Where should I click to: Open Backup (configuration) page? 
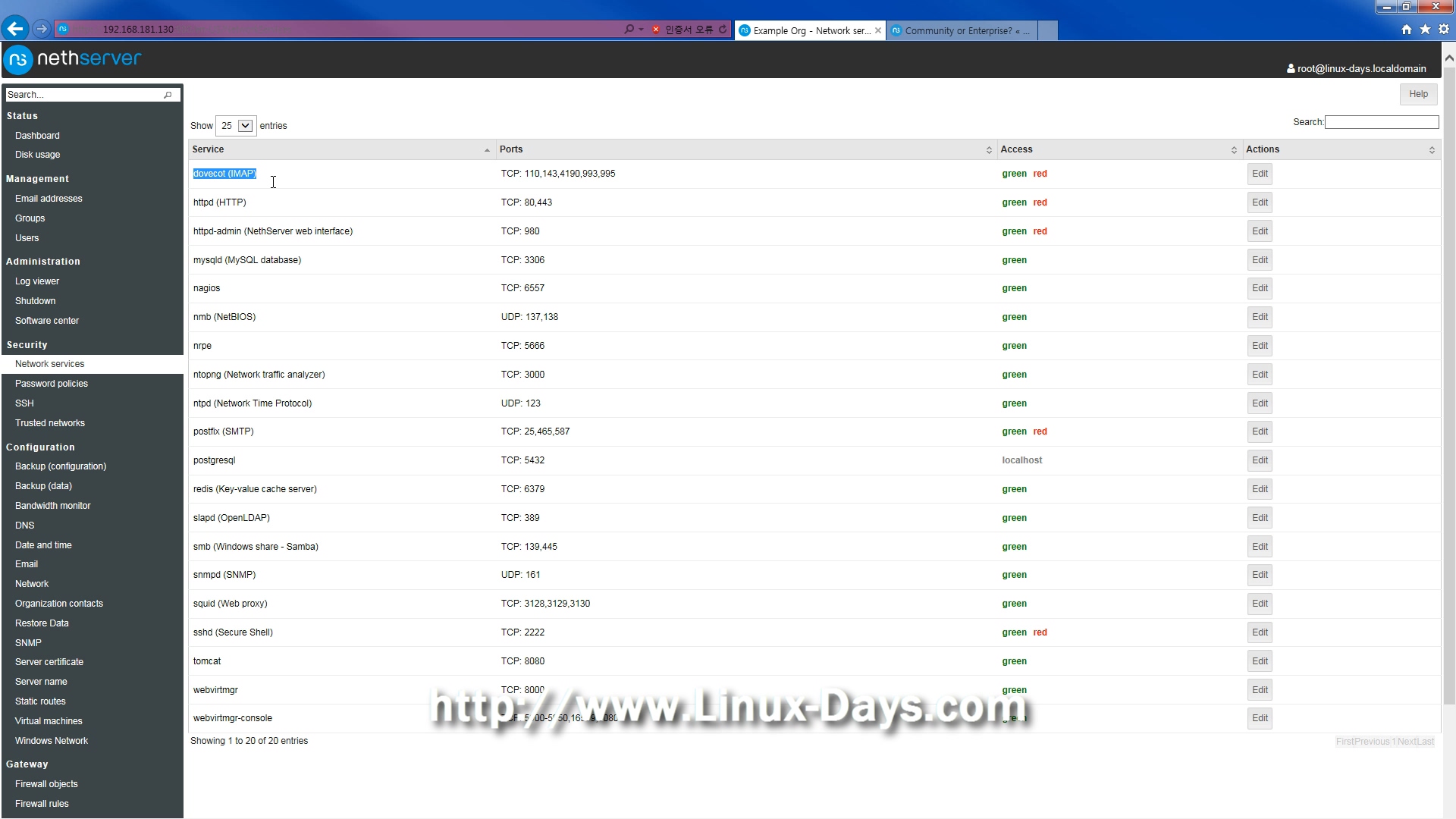tap(61, 466)
